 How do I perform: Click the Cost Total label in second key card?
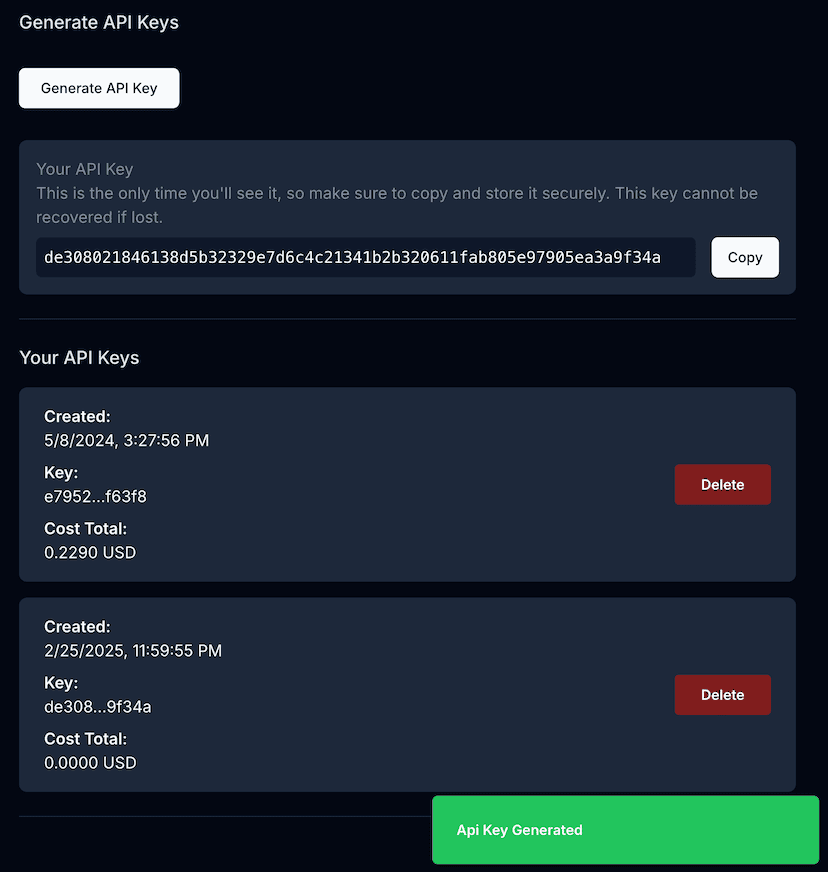(x=86, y=739)
